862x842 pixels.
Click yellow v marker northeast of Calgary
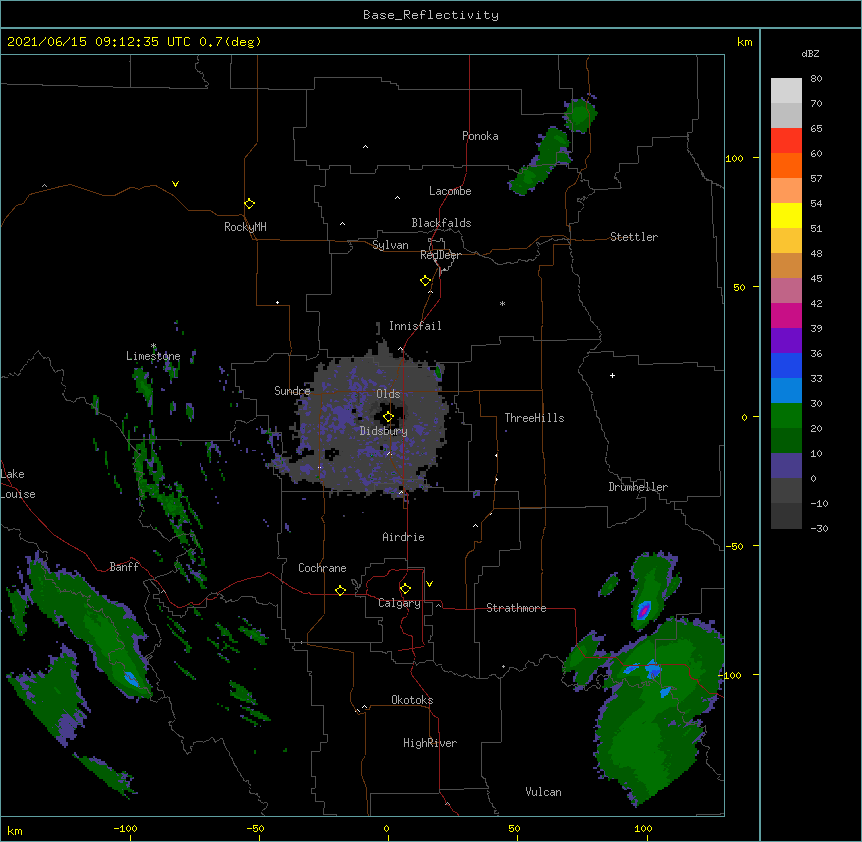pos(429,584)
